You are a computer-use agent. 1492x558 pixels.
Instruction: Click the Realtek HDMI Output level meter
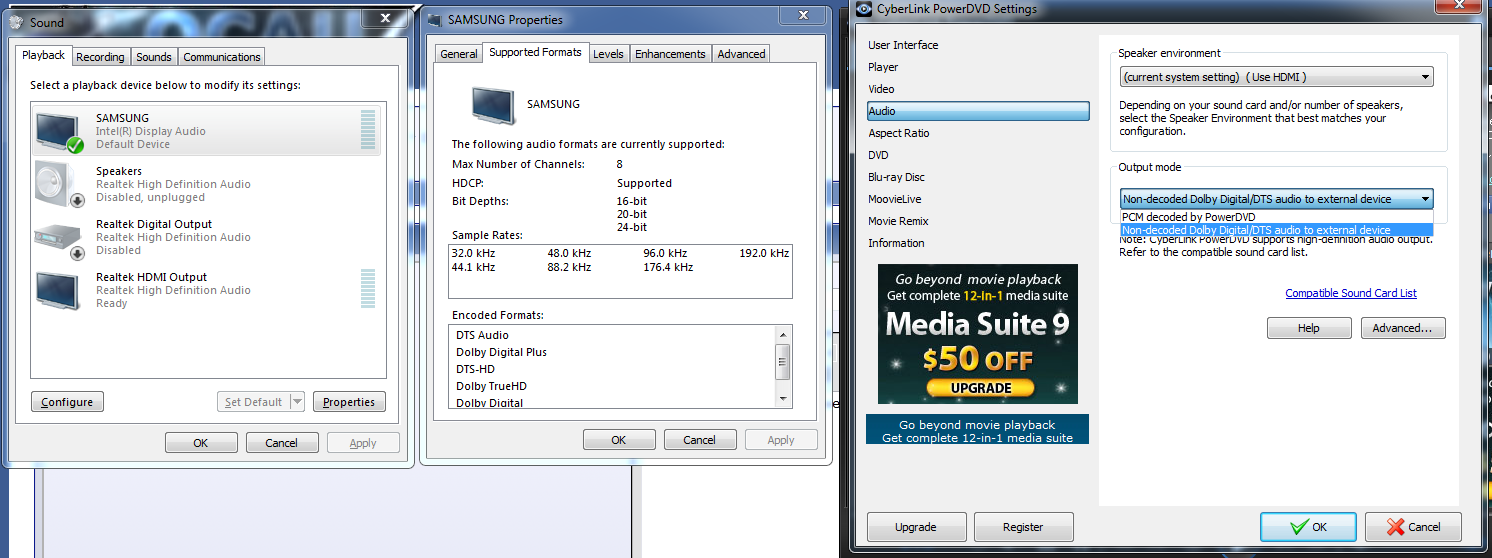368,289
